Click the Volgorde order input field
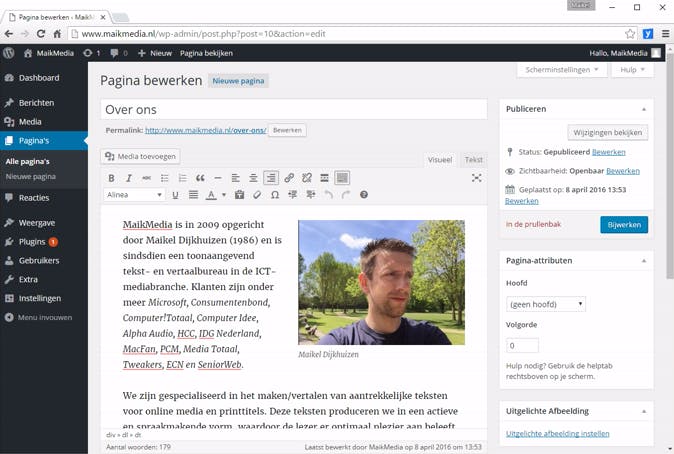 (522, 346)
